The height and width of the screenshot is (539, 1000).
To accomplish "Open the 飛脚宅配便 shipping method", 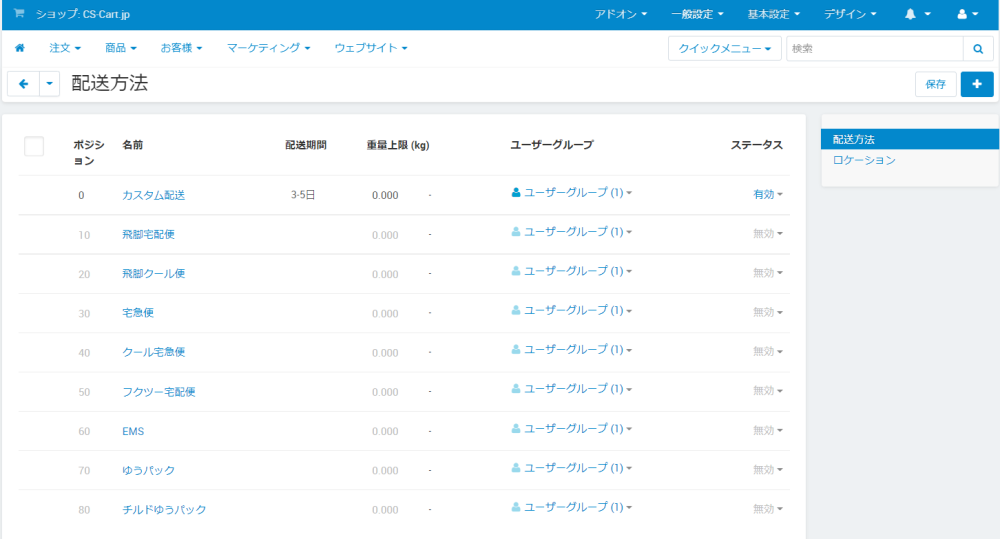I will (148, 234).
